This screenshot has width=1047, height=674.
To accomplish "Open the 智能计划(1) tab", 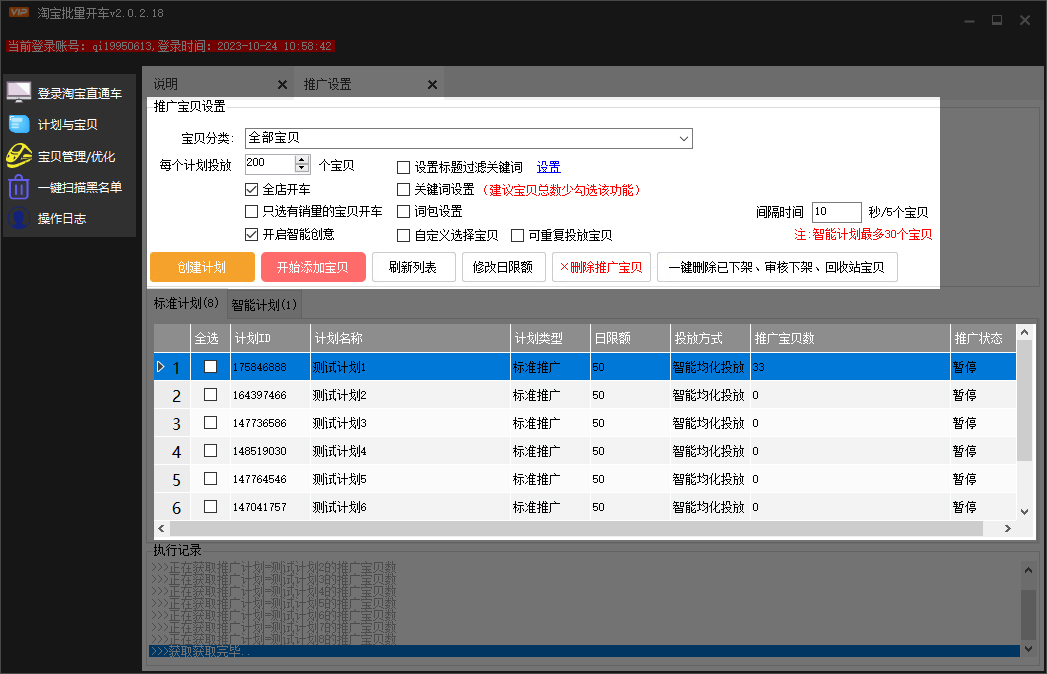I will pos(264,305).
